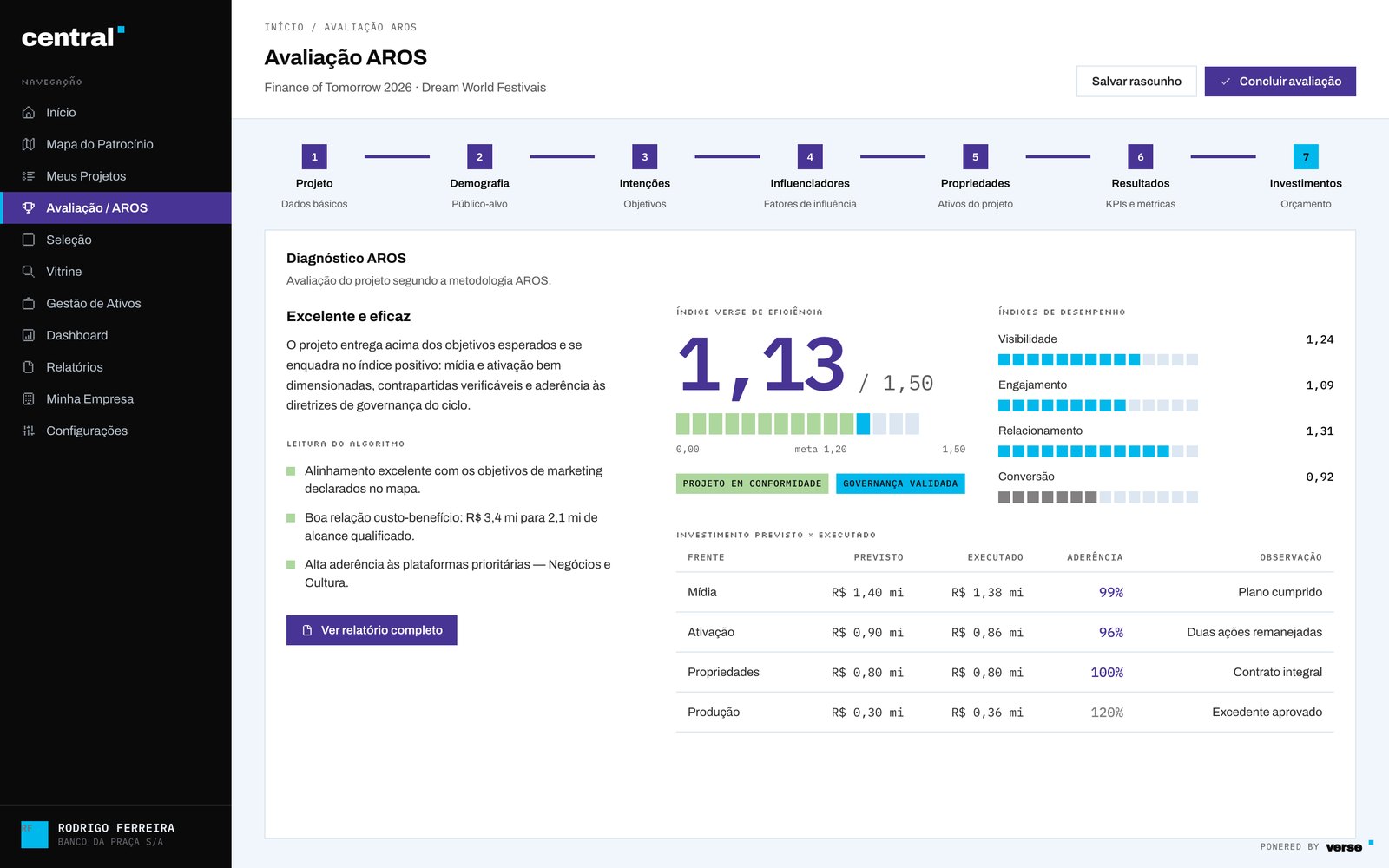
Task: Open Mapa do Patrocínio map icon
Action: pyautogui.click(x=29, y=144)
